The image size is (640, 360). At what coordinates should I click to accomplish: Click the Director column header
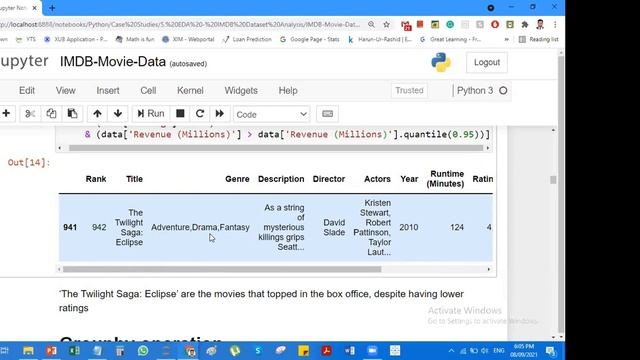point(329,179)
